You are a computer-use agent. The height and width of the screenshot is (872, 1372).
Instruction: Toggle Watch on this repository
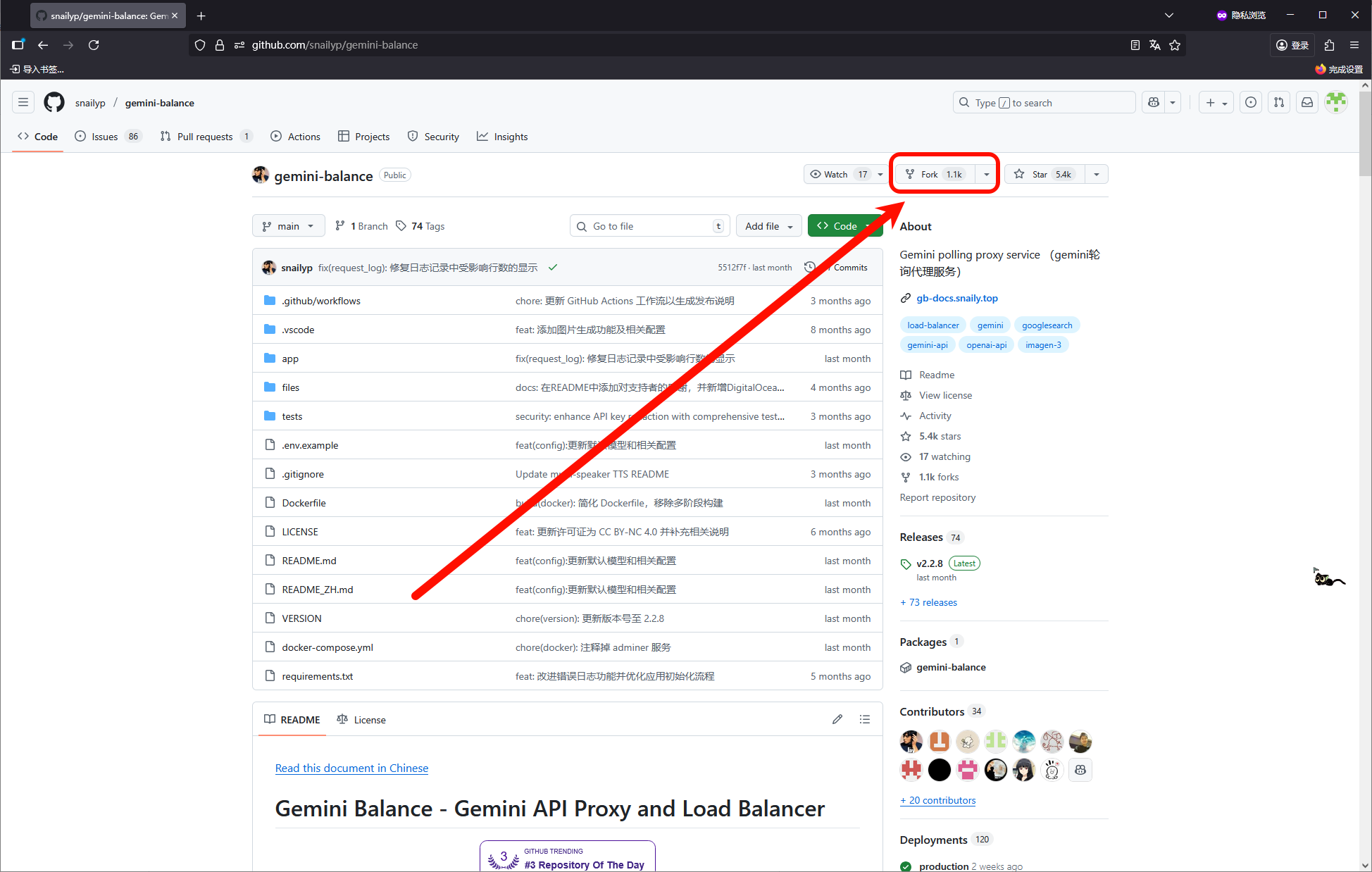coord(837,174)
